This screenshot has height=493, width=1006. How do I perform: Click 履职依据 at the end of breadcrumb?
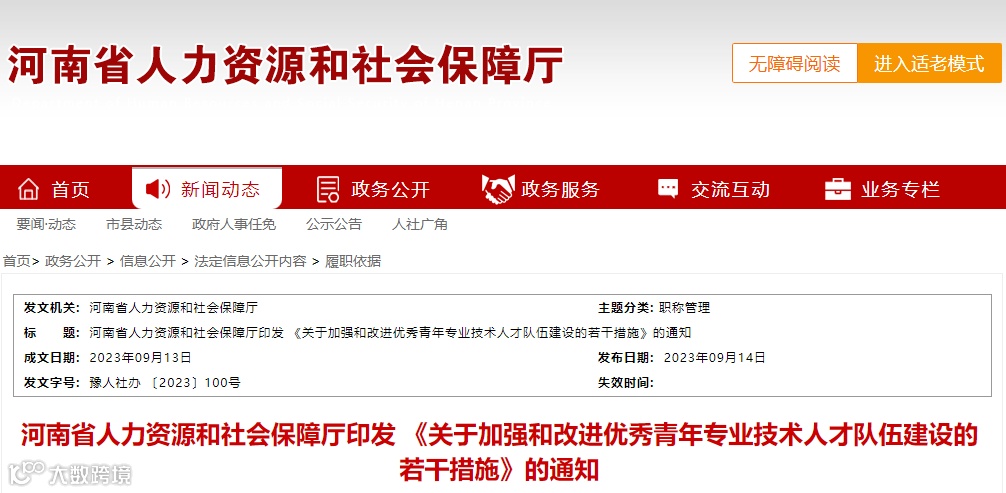point(353,261)
